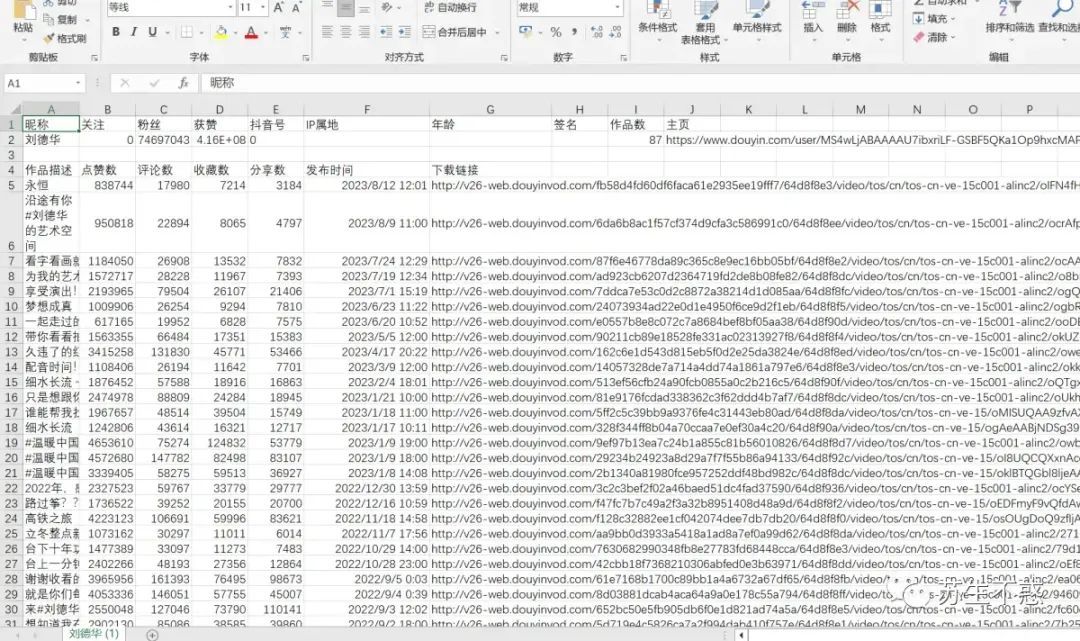Viewport: 1080px width, 641px height.
Task: Open the douyin.com user homepage link
Action: tap(872, 140)
